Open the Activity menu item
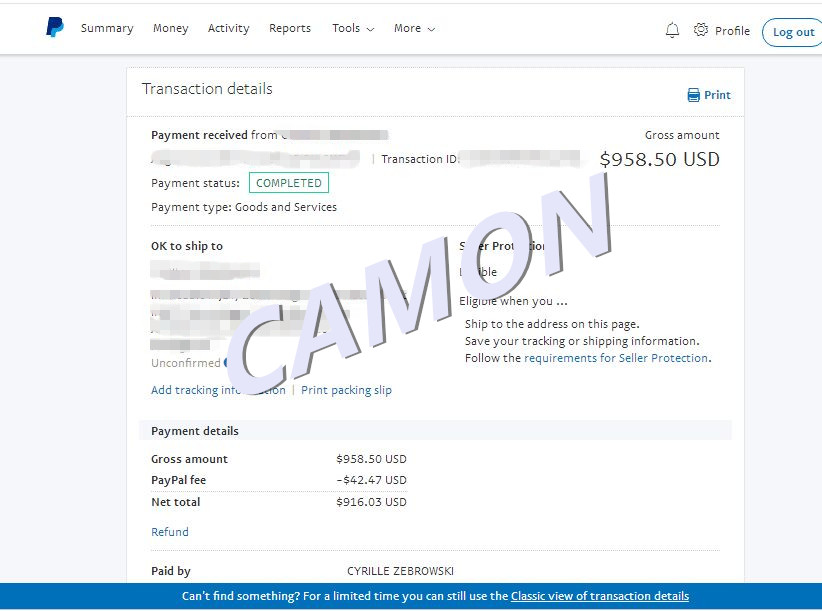 pyautogui.click(x=229, y=28)
